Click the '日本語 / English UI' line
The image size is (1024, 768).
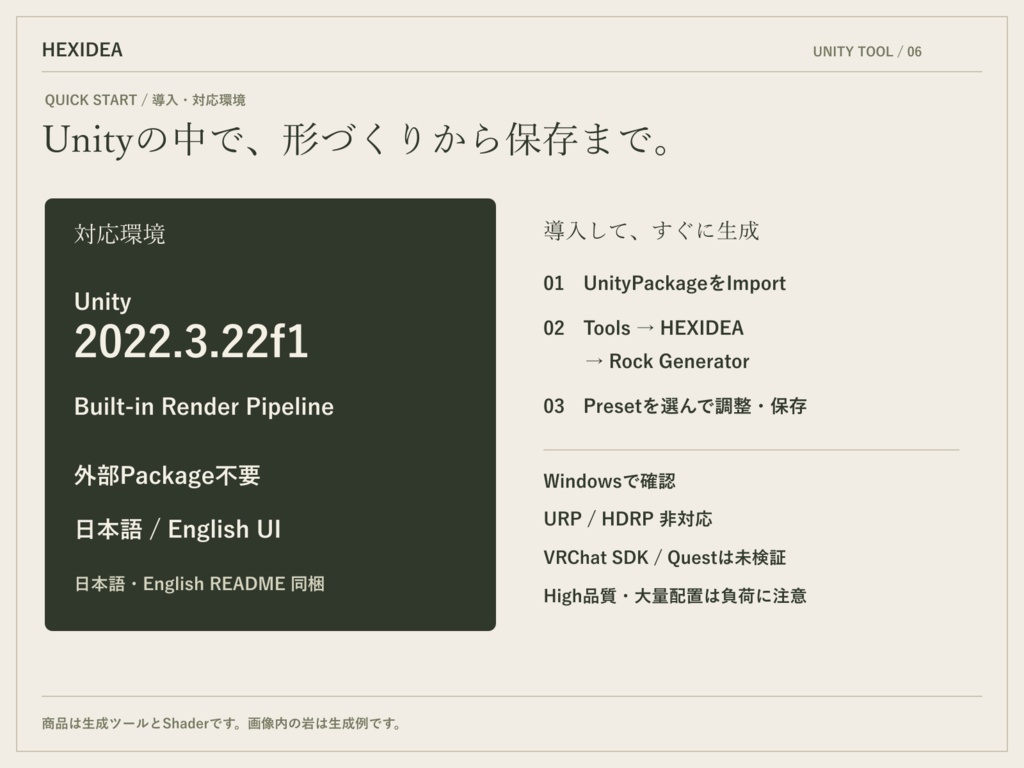pos(178,529)
